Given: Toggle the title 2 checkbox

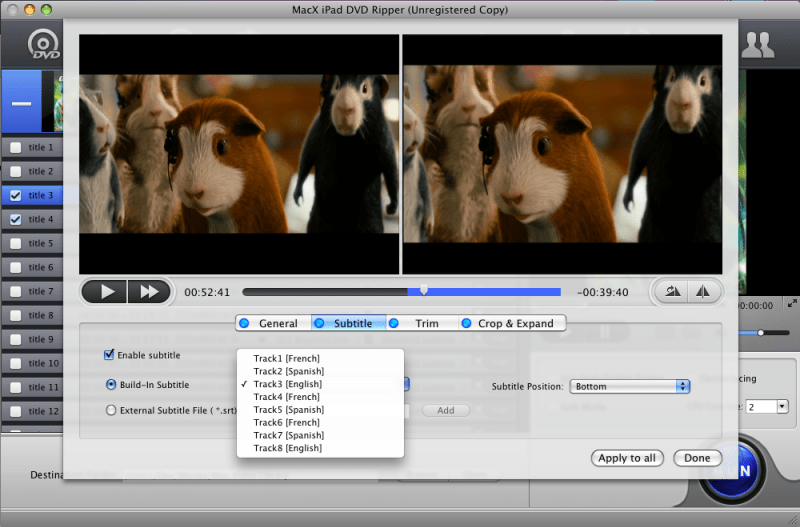Looking at the screenshot, I should coord(16,171).
